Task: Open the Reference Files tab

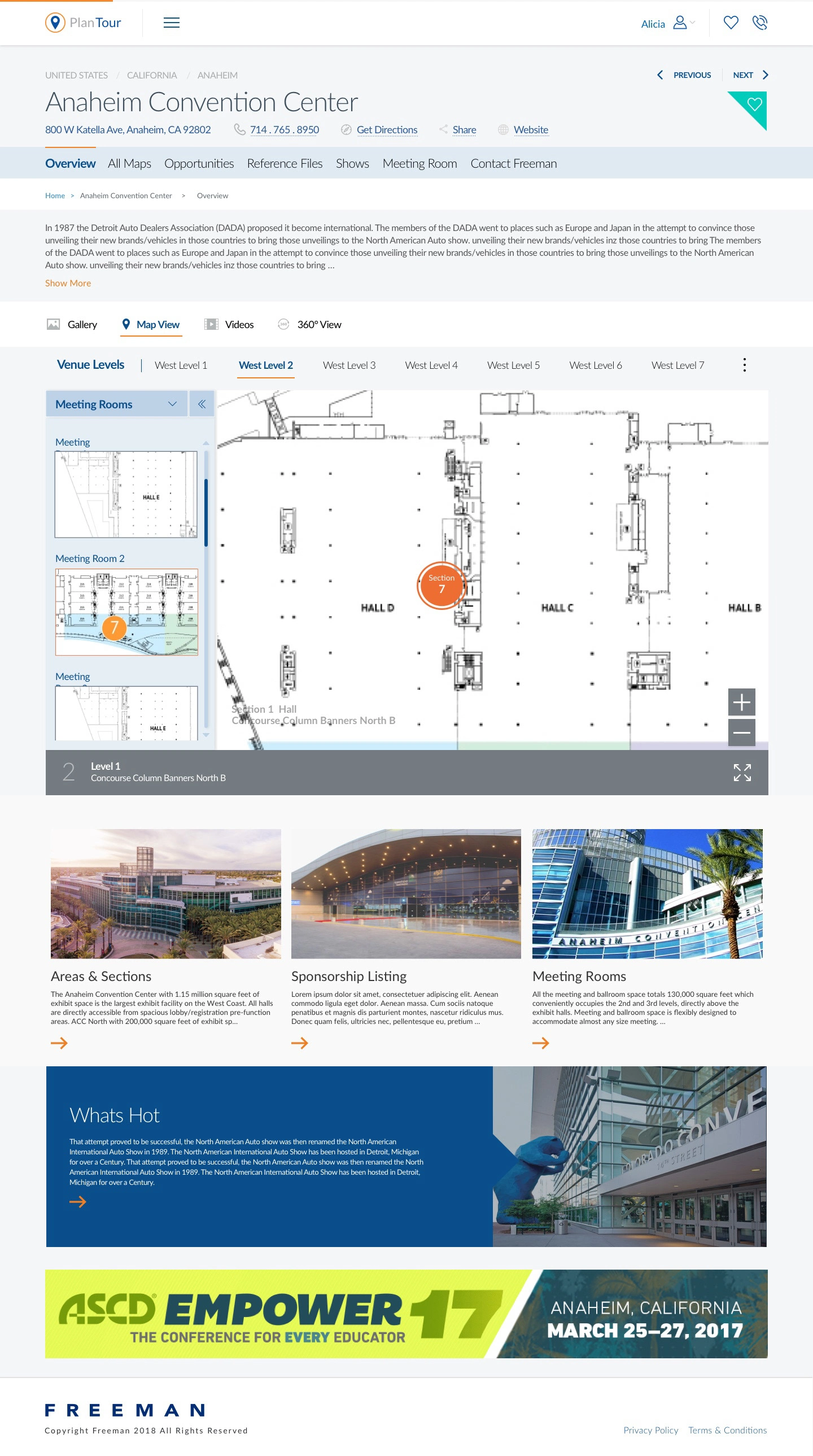Action: (x=285, y=163)
